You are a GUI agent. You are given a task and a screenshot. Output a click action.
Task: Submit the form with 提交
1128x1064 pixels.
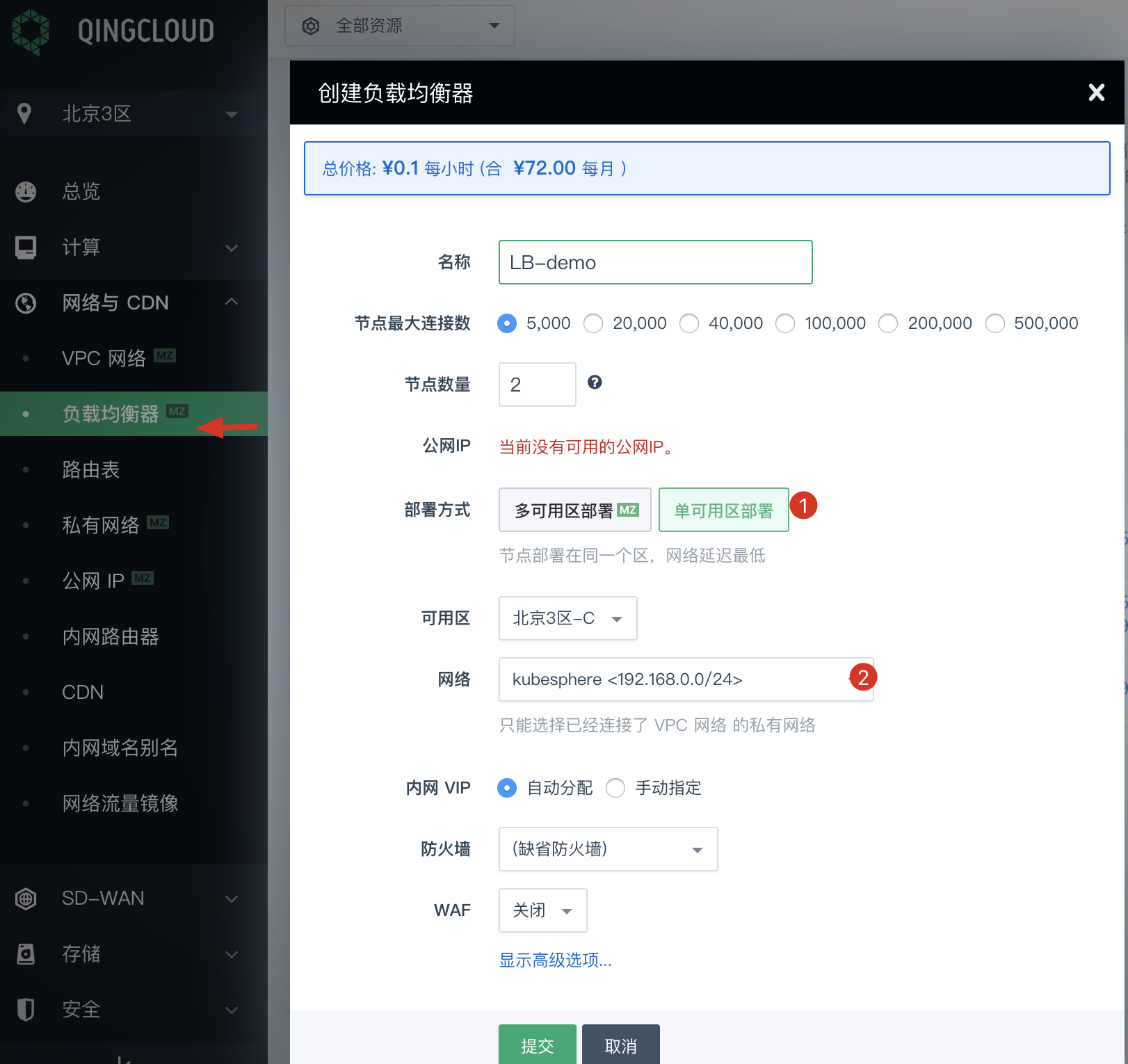click(x=538, y=1044)
